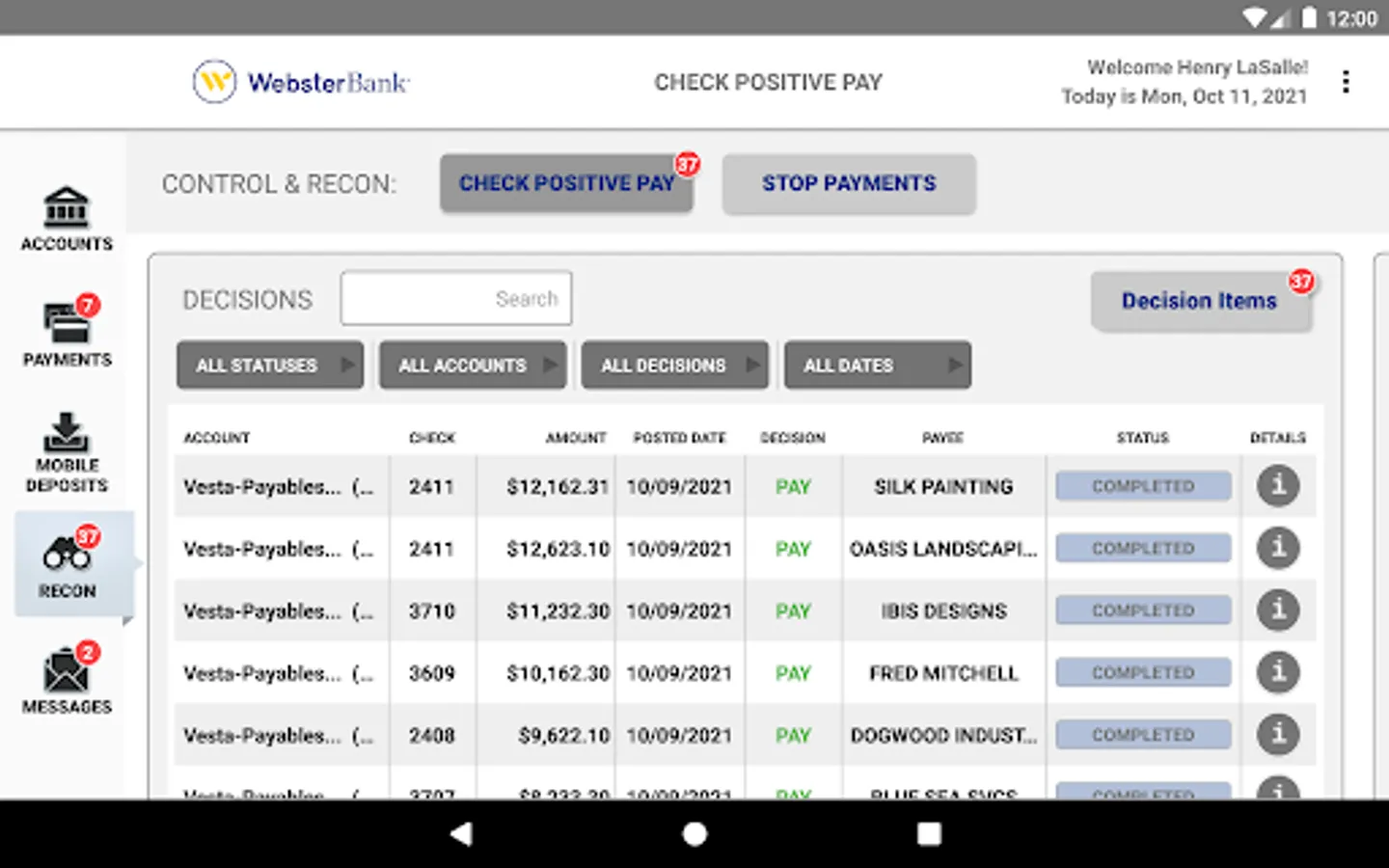Image resolution: width=1389 pixels, height=868 pixels.
Task: Expand the ALL DATES filter
Action: point(878,366)
